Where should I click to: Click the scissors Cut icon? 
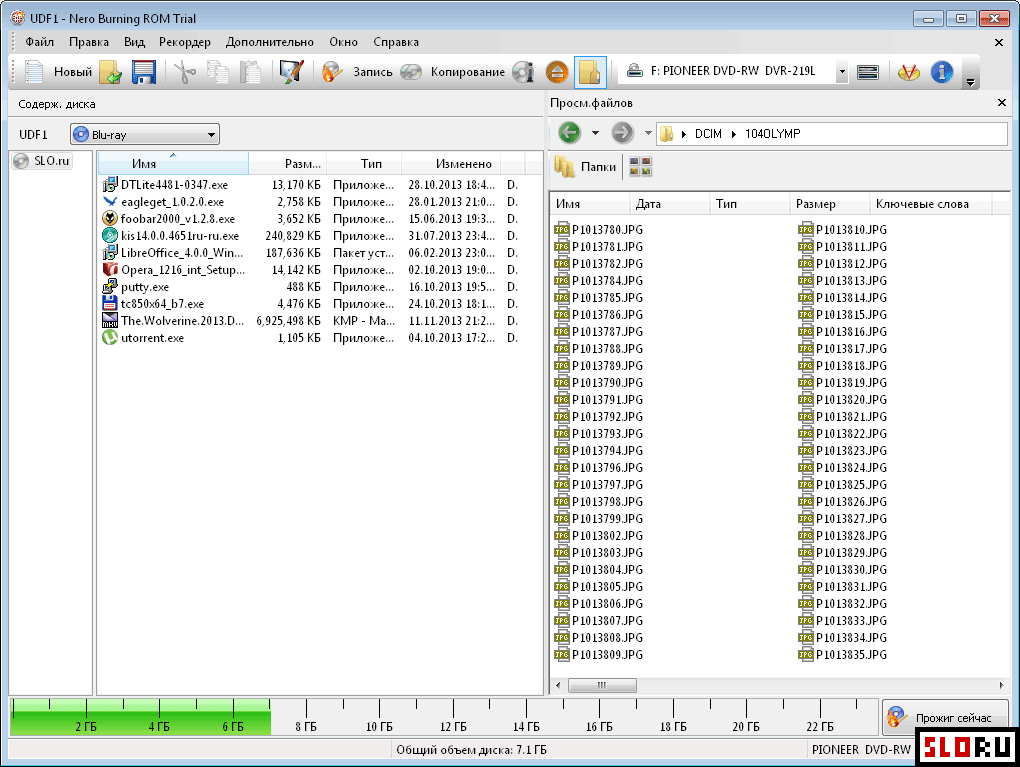click(185, 72)
